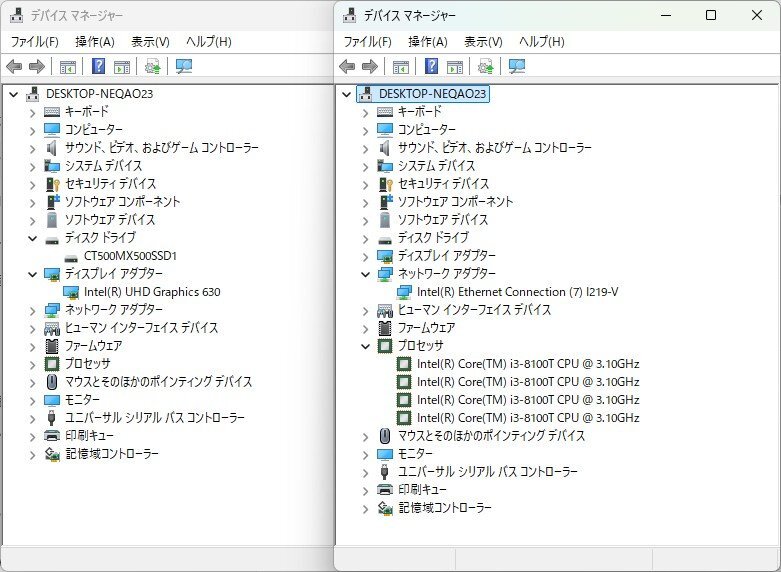Expand プロセッサ in left window
781x572 pixels.
coord(32,364)
